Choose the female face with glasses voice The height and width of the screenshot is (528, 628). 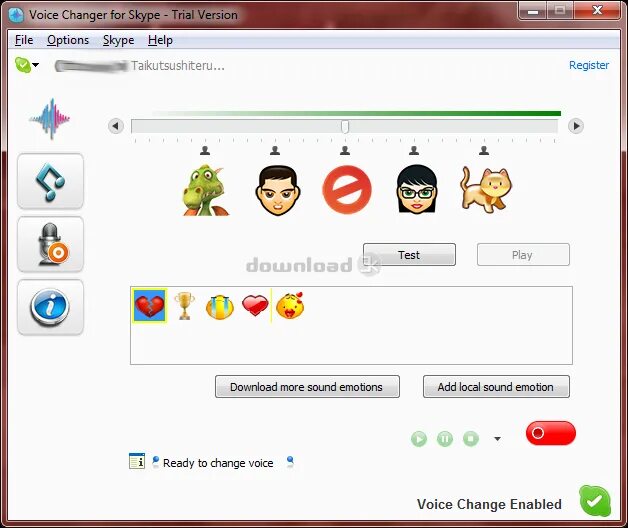pos(417,189)
